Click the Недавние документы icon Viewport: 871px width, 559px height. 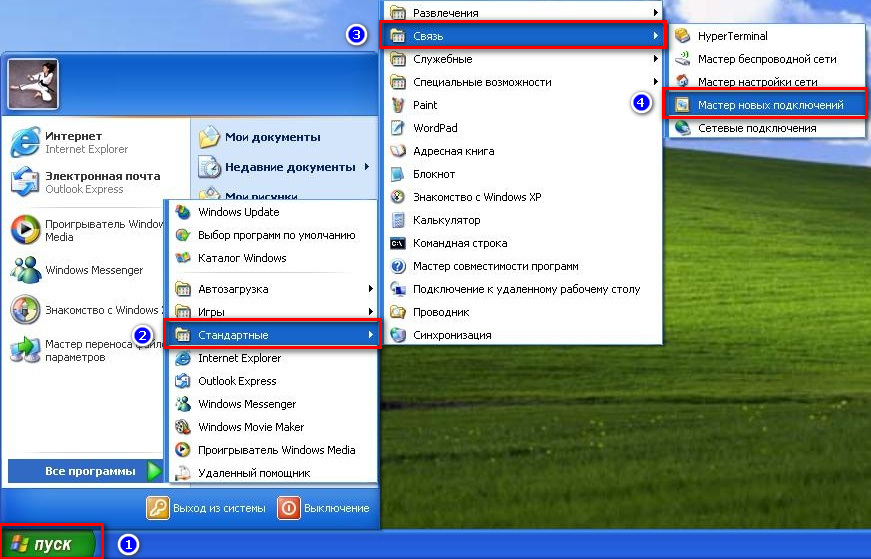tap(209, 167)
